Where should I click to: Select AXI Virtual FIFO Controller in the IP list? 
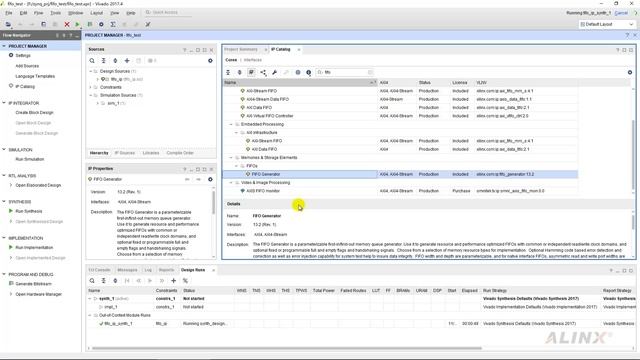click(x=270, y=116)
